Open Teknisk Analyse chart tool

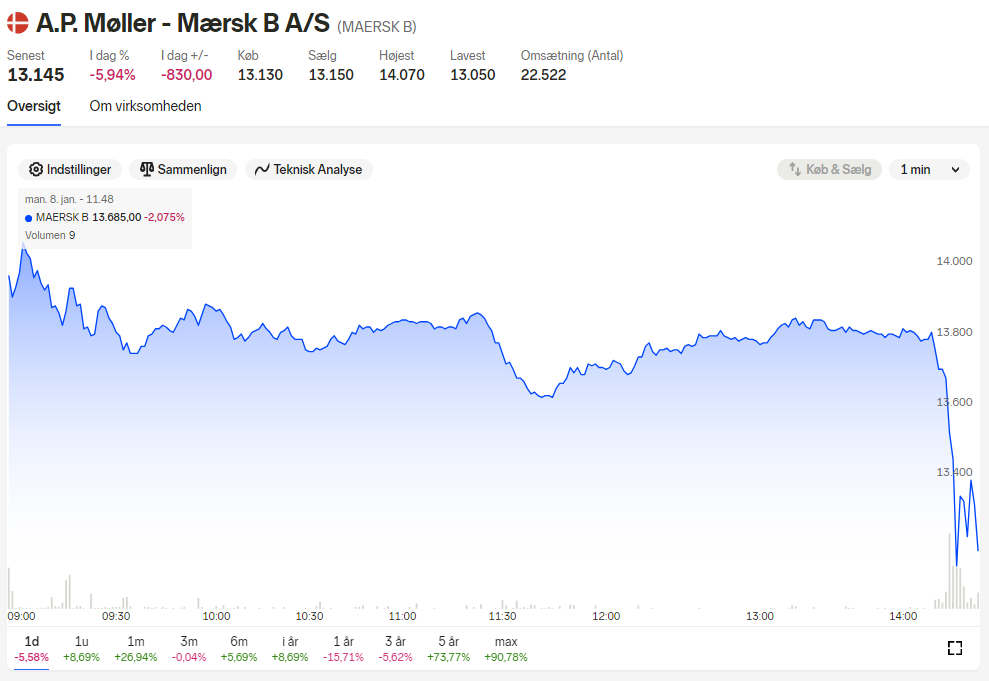click(308, 170)
